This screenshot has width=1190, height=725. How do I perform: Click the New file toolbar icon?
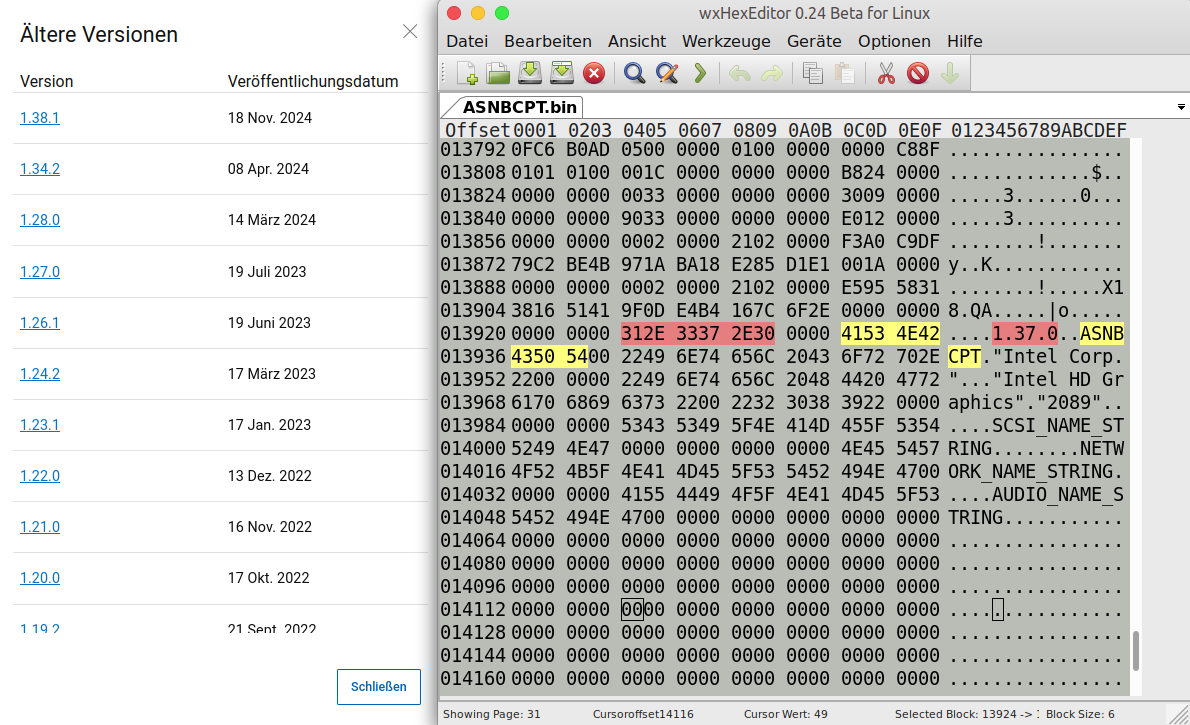467,73
